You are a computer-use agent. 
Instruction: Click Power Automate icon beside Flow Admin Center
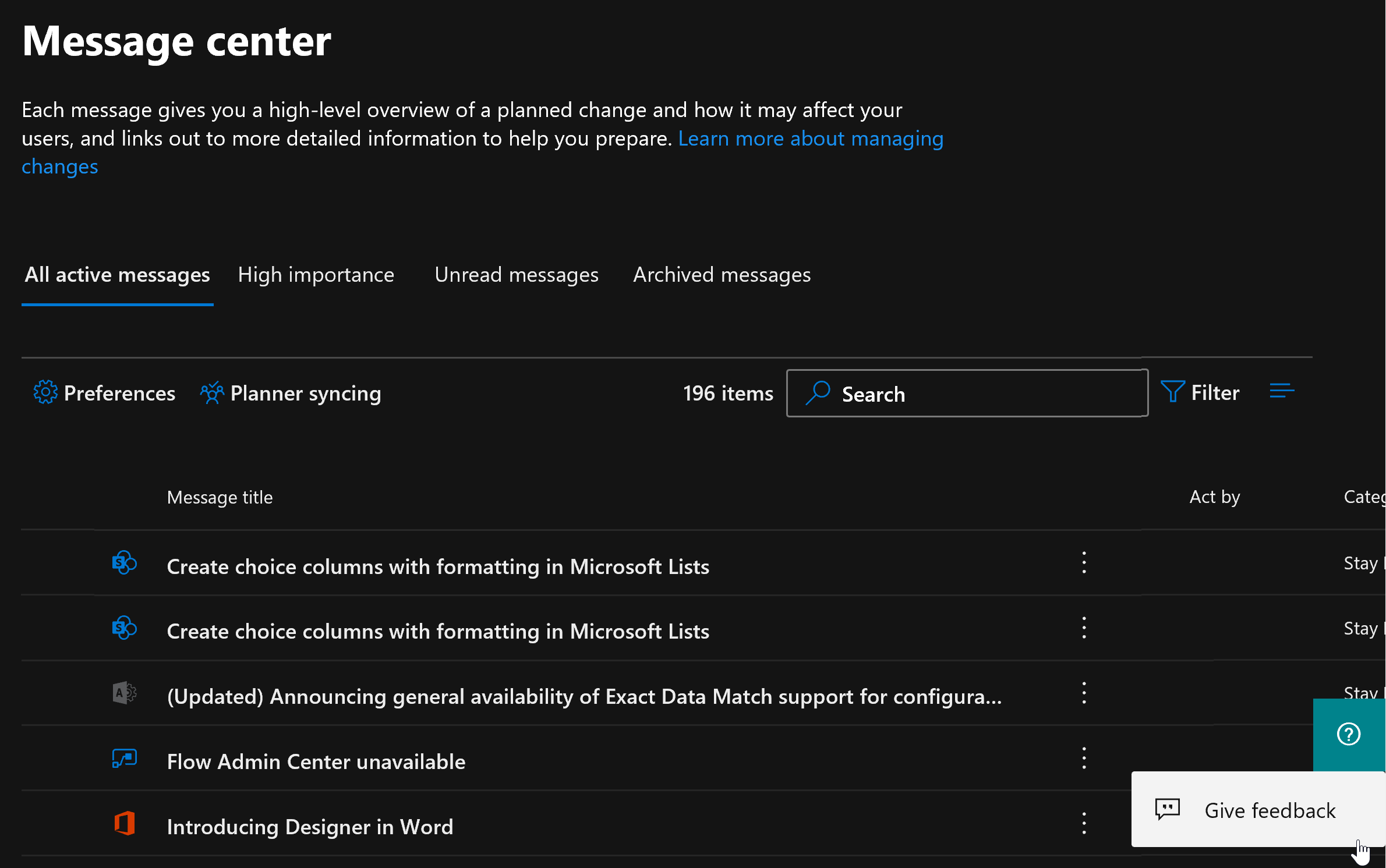[x=124, y=758]
